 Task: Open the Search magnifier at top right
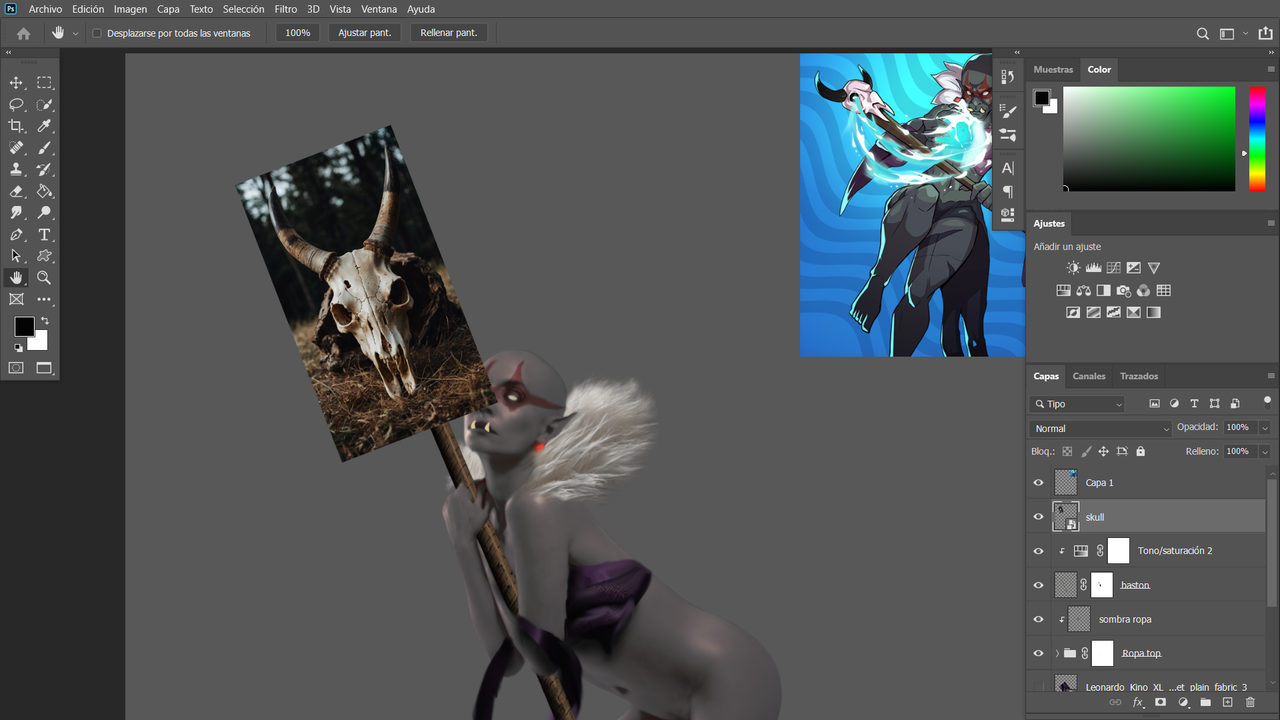[x=1203, y=33]
